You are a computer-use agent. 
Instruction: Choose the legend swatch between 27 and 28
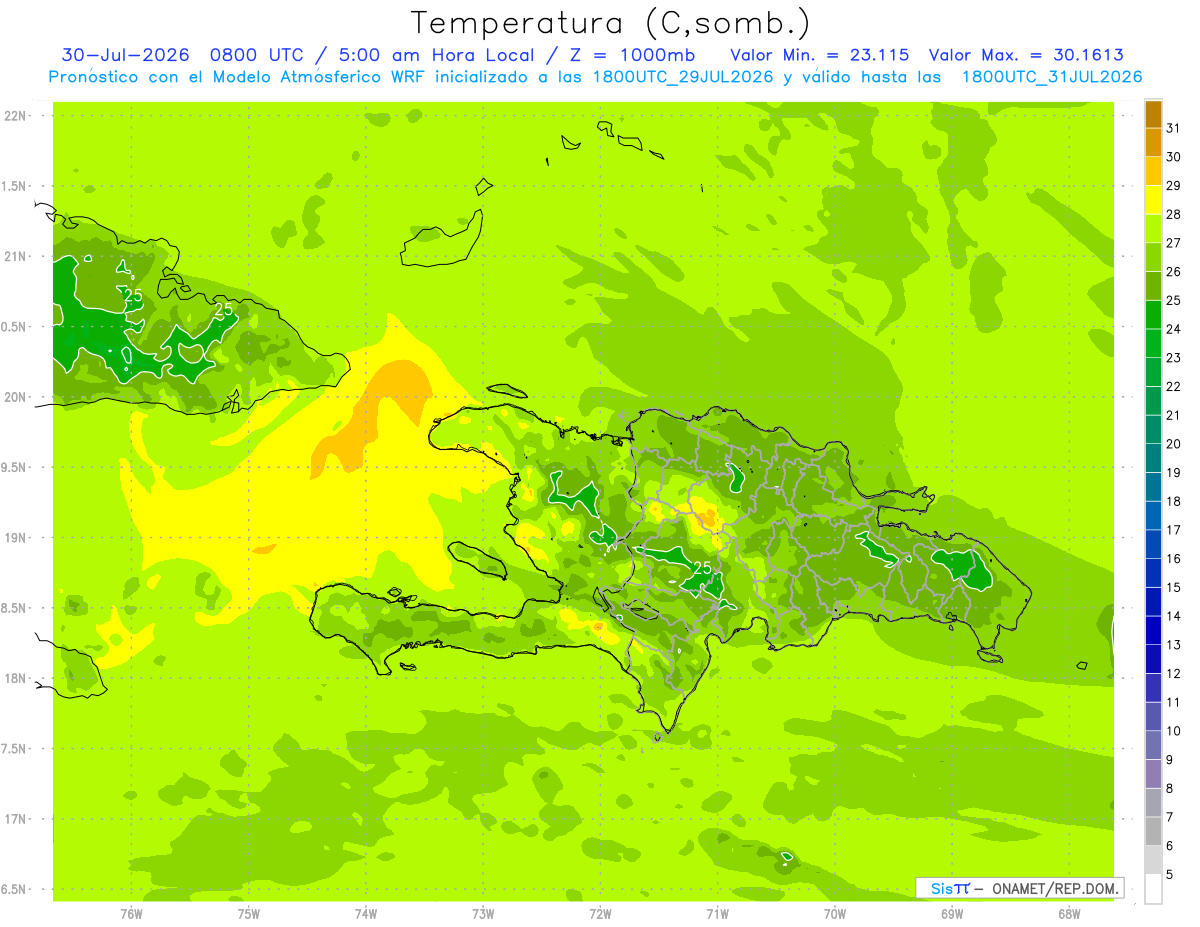(x=1153, y=229)
